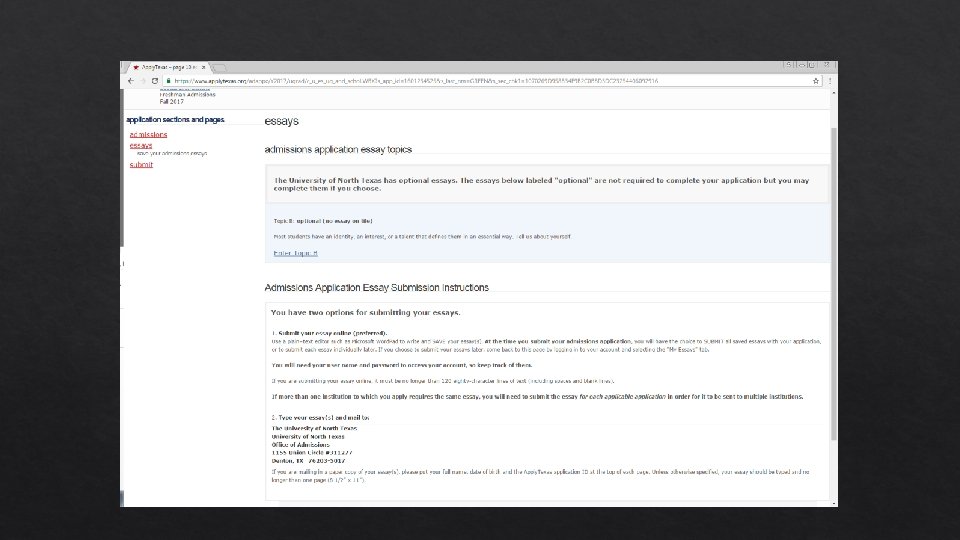960x540 pixels.
Task: Open the submit section link in sidebar
Action: 141,165
